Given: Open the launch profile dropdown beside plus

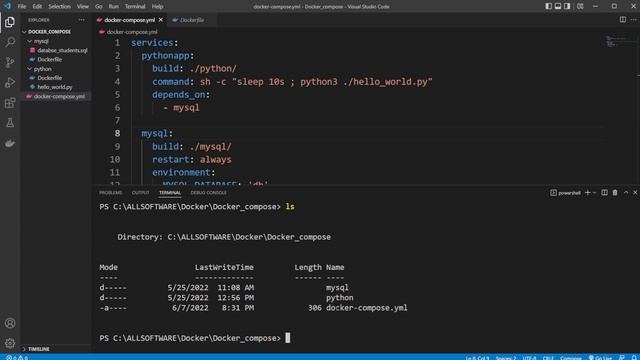Looking at the screenshot, I should coord(594,193).
